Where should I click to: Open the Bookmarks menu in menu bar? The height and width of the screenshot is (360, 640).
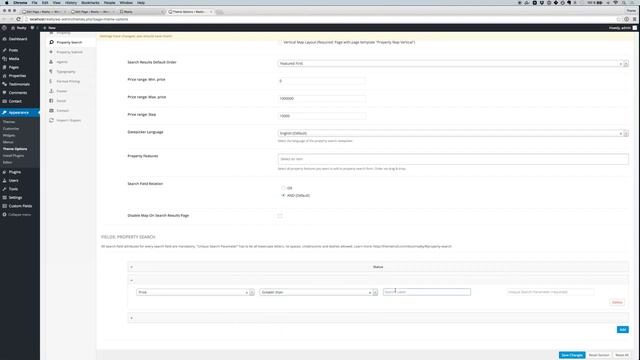[90, 3]
